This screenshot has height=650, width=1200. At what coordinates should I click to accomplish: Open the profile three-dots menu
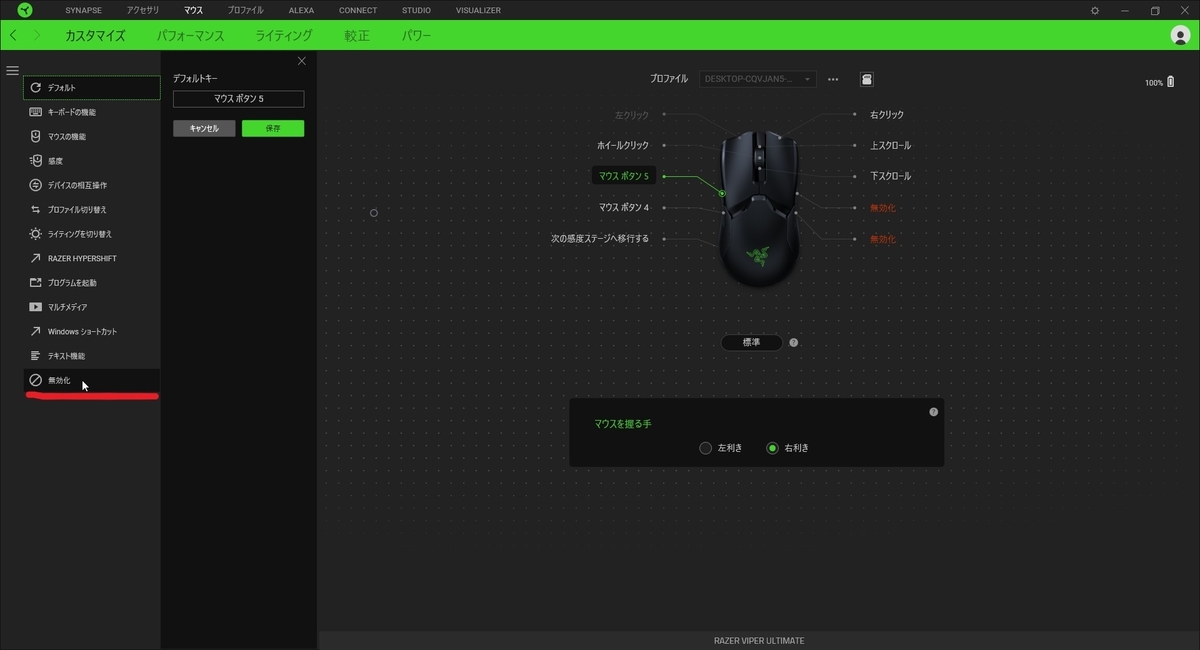click(x=833, y=79)
